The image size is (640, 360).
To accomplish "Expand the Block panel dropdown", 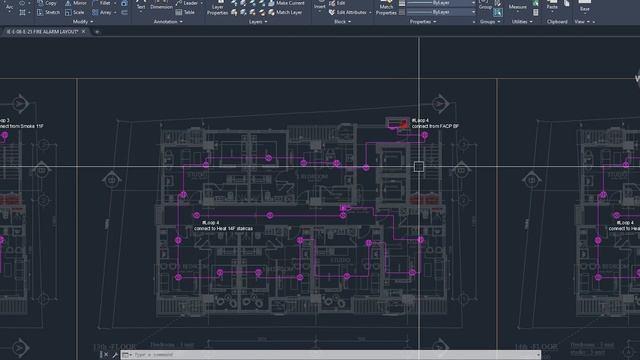I will point(342,22).
